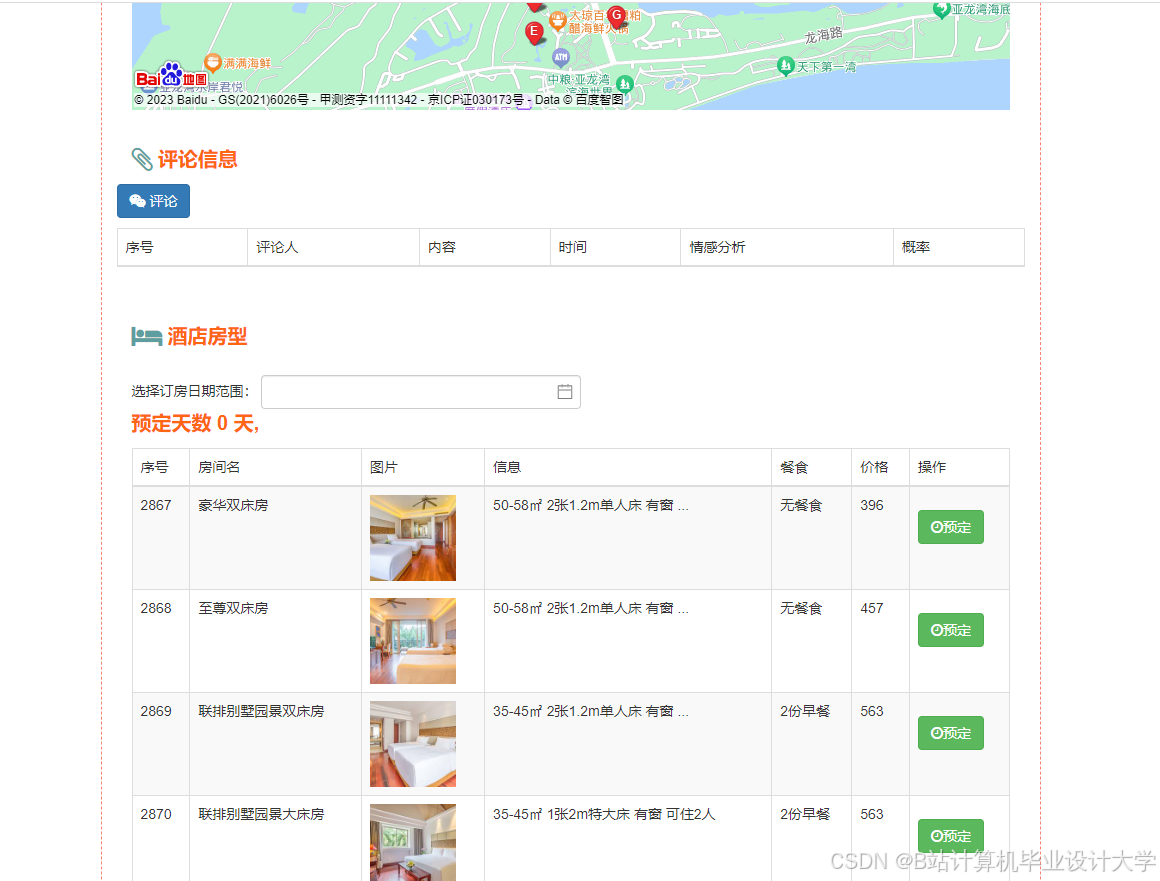Click the 亚龙湾海底 marker near the map's right edge

tap(943, 8)
